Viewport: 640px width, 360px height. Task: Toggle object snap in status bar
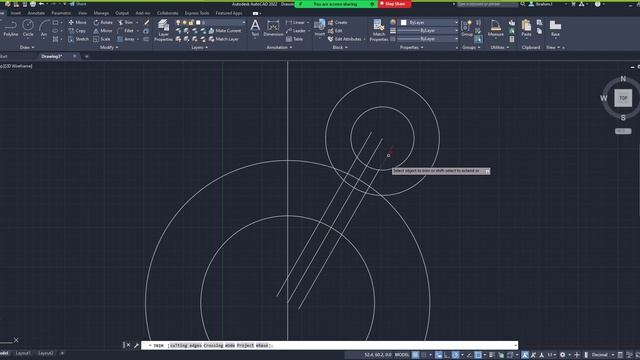(x=478, y=355)
